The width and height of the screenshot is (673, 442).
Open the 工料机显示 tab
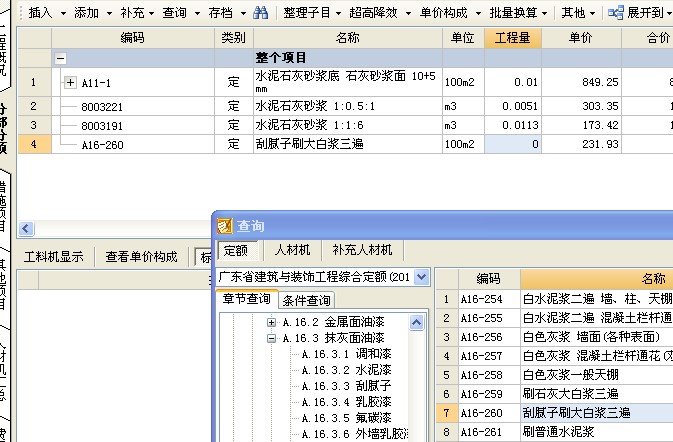tap(54, 257)
